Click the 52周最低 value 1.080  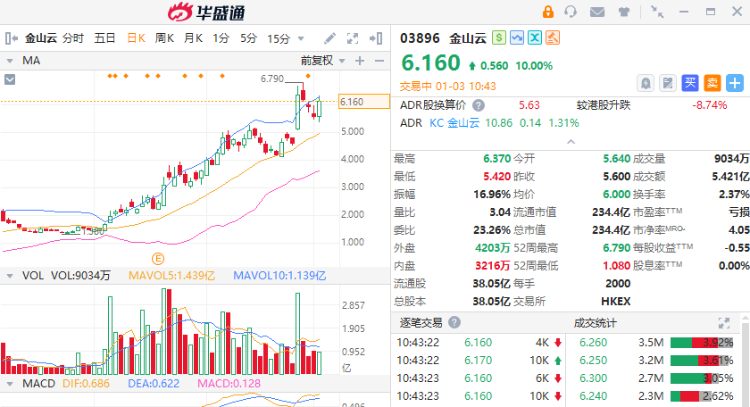(617, 265)
